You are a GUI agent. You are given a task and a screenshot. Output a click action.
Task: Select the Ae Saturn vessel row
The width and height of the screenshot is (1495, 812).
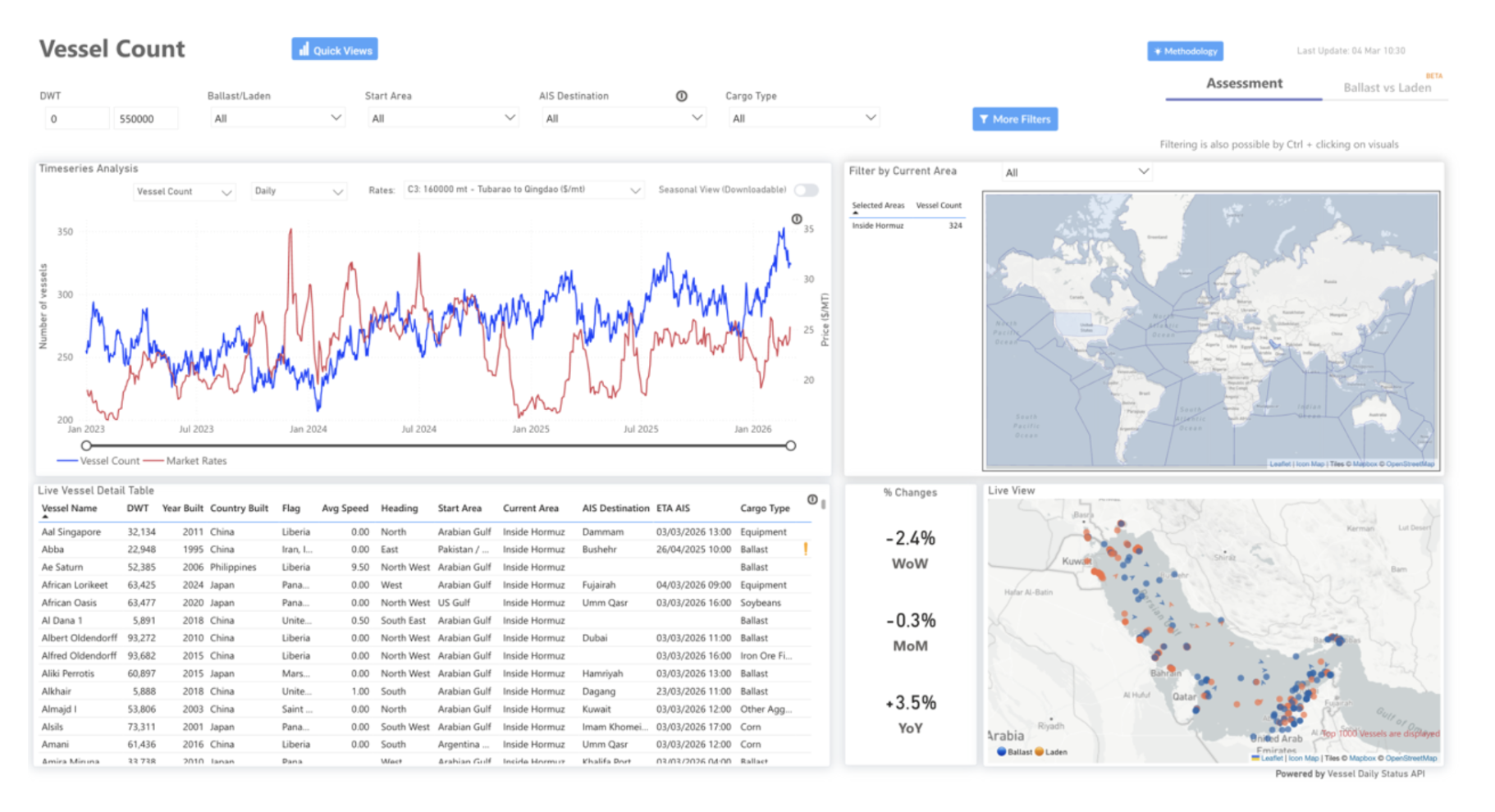425,567
